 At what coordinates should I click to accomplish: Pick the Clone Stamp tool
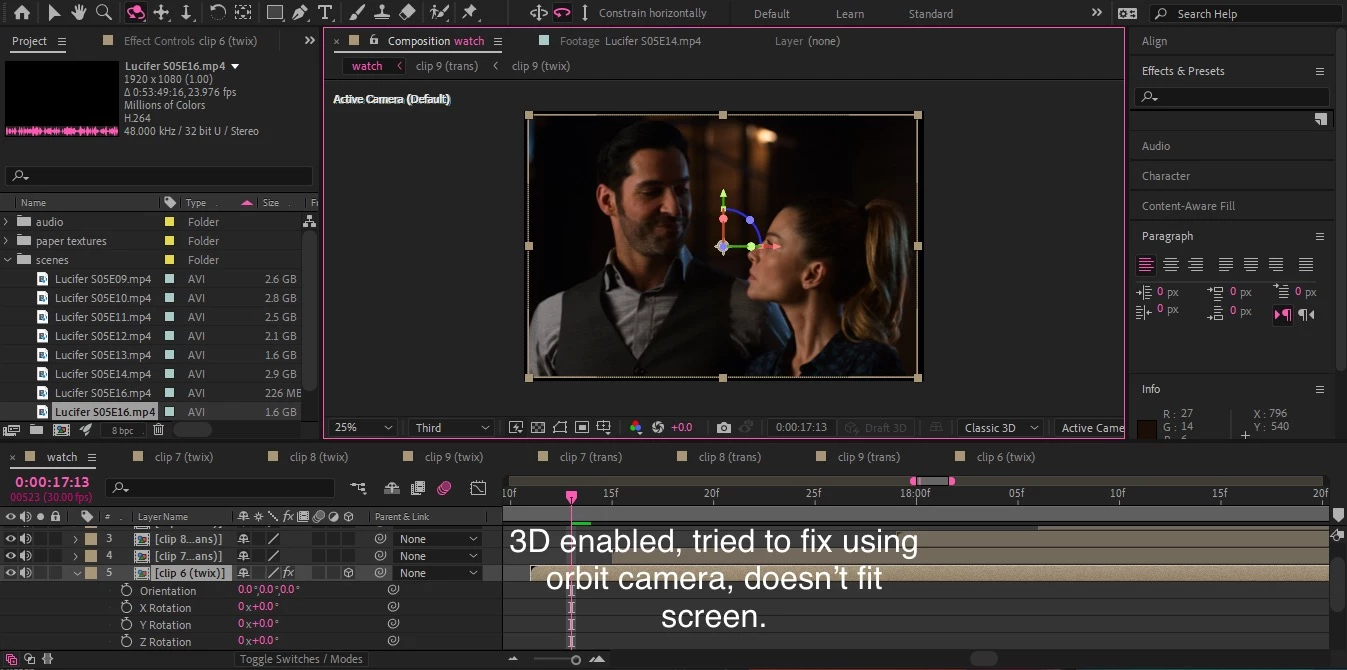click(x=382, y=13)
